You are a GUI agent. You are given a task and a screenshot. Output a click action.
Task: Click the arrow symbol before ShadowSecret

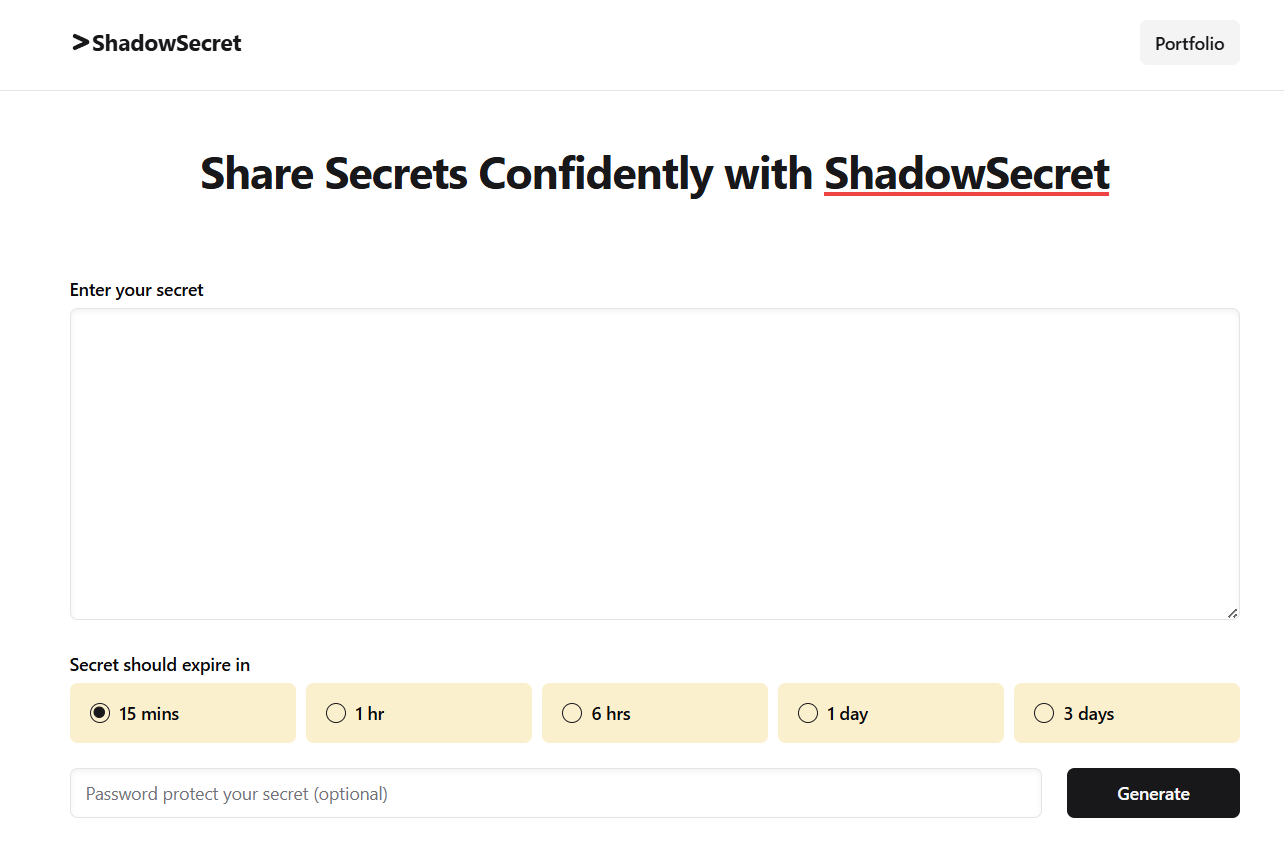coord(78,43)
